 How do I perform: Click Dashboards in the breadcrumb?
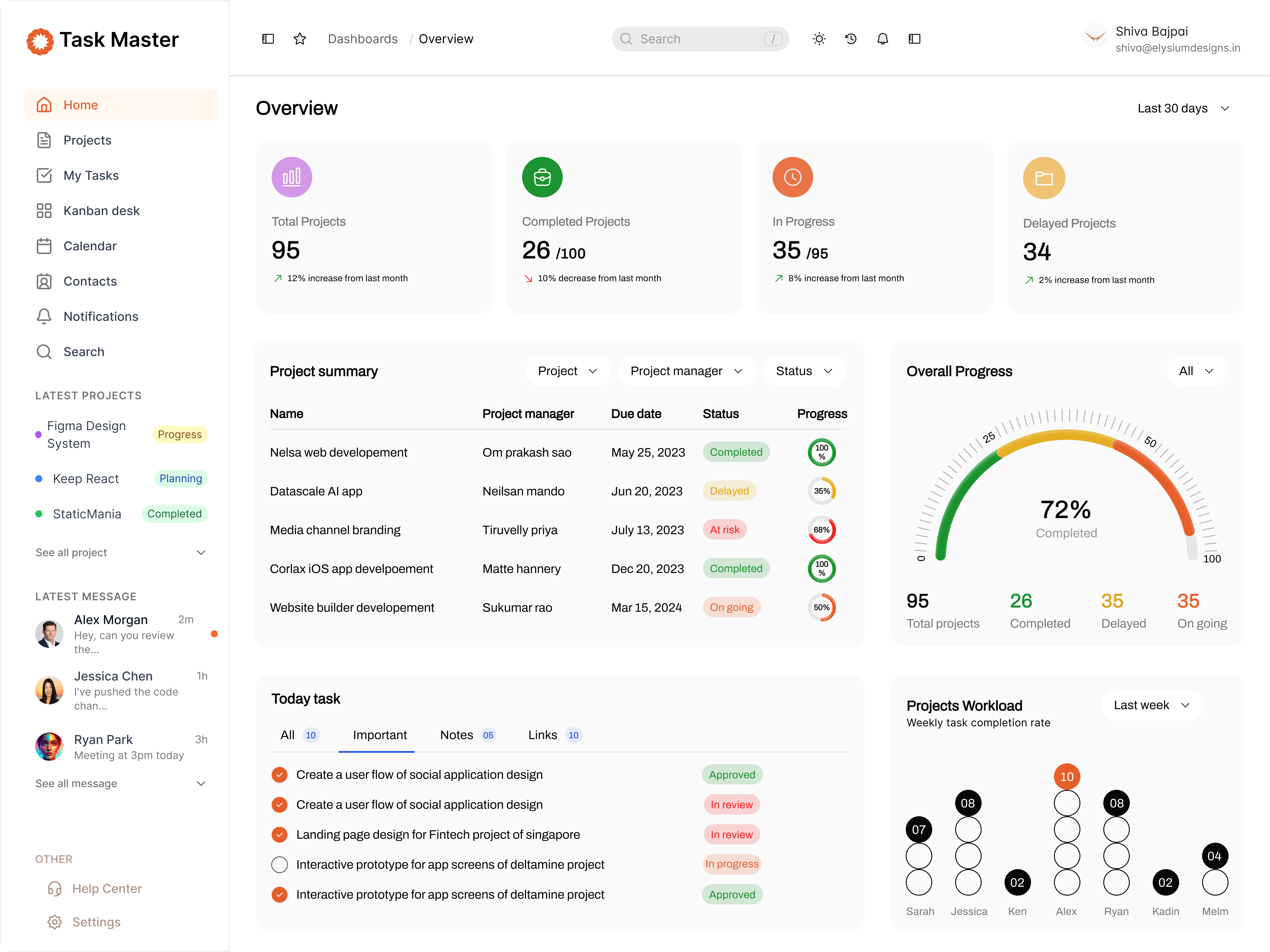tap(362, 39)
